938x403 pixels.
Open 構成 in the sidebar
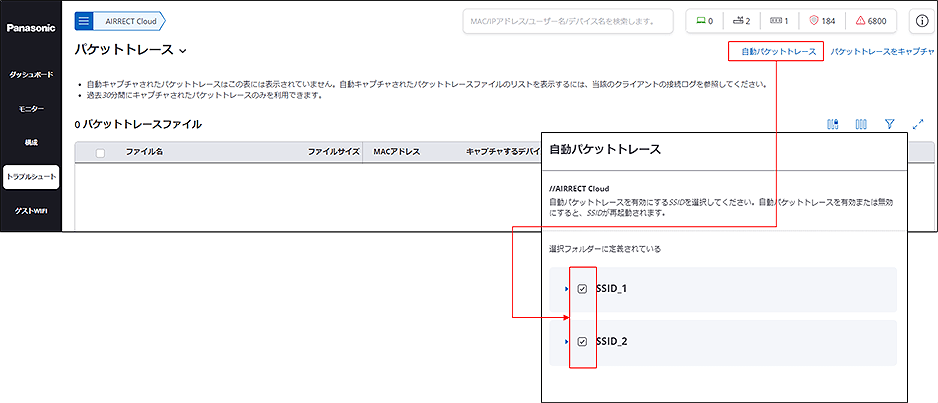(x=31, y=142)
